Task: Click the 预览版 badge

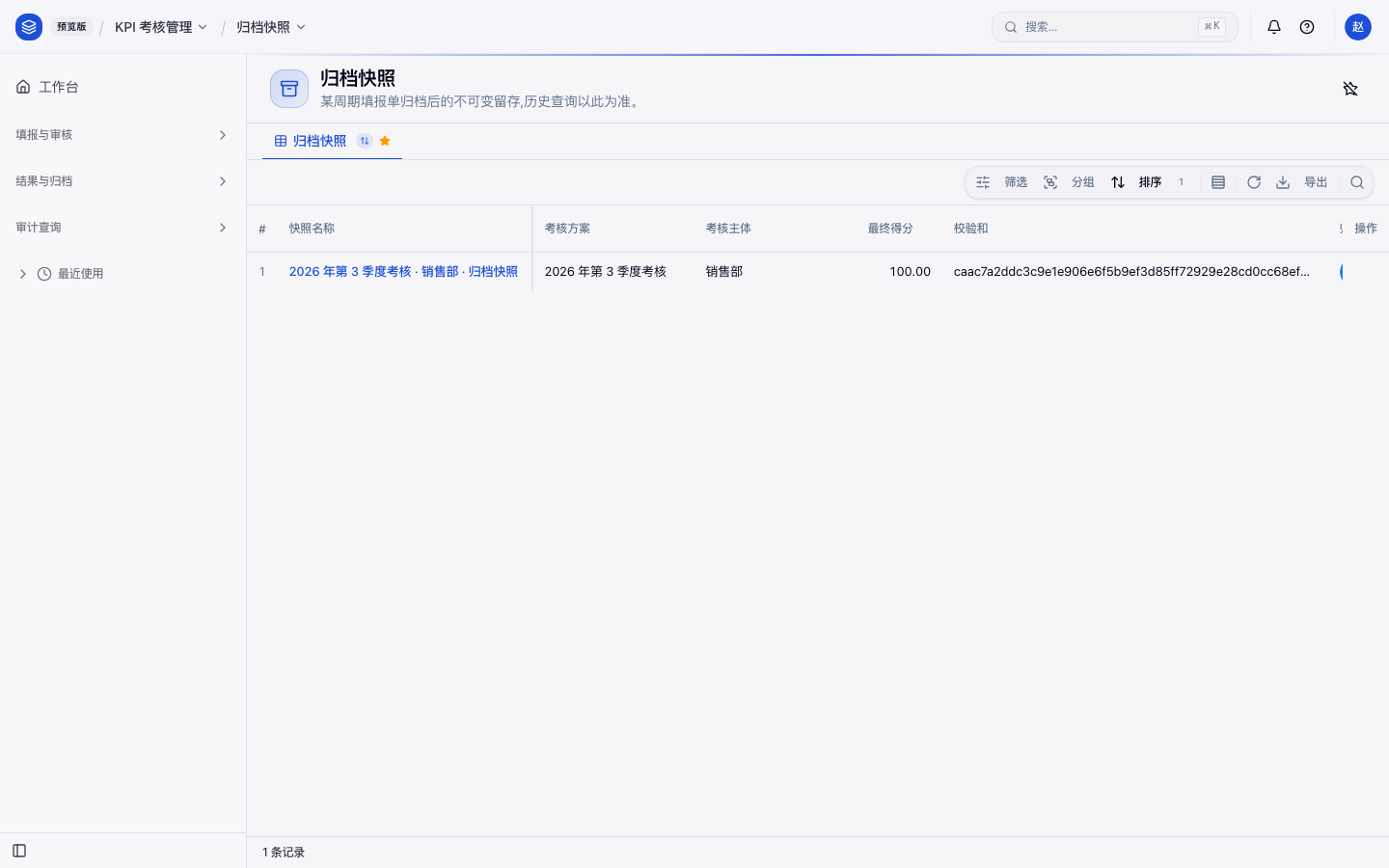Action: pos(71,27)
